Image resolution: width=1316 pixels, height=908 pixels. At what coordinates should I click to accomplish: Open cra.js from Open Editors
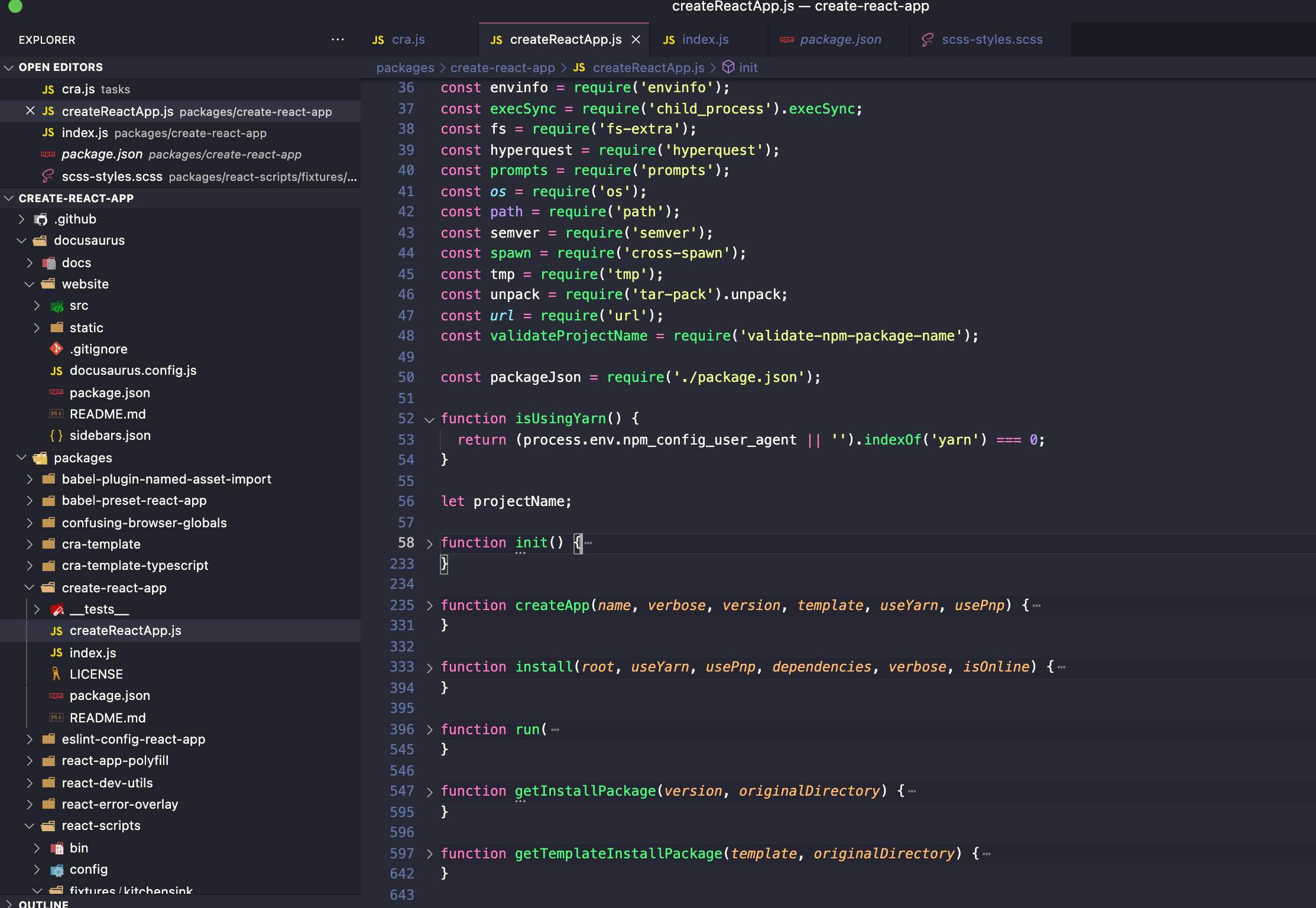click(180, 89)
